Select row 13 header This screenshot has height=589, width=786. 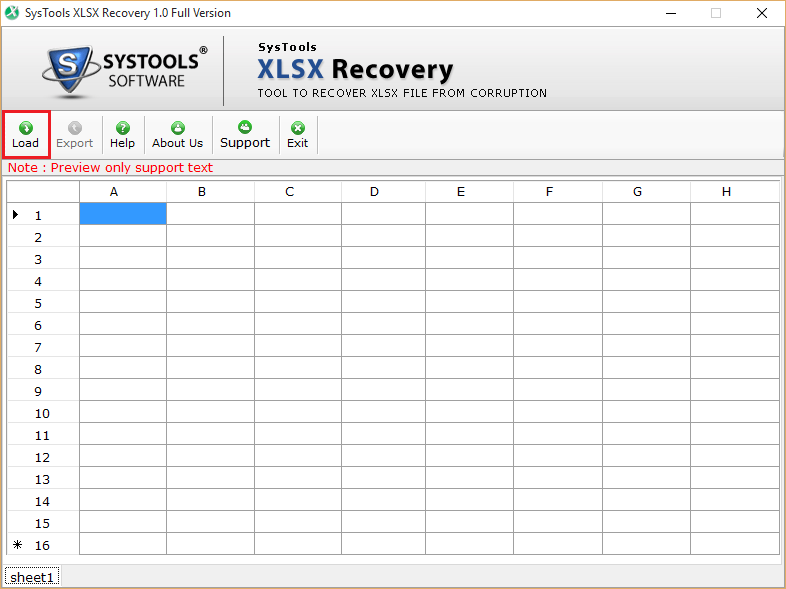coord(43,479)
